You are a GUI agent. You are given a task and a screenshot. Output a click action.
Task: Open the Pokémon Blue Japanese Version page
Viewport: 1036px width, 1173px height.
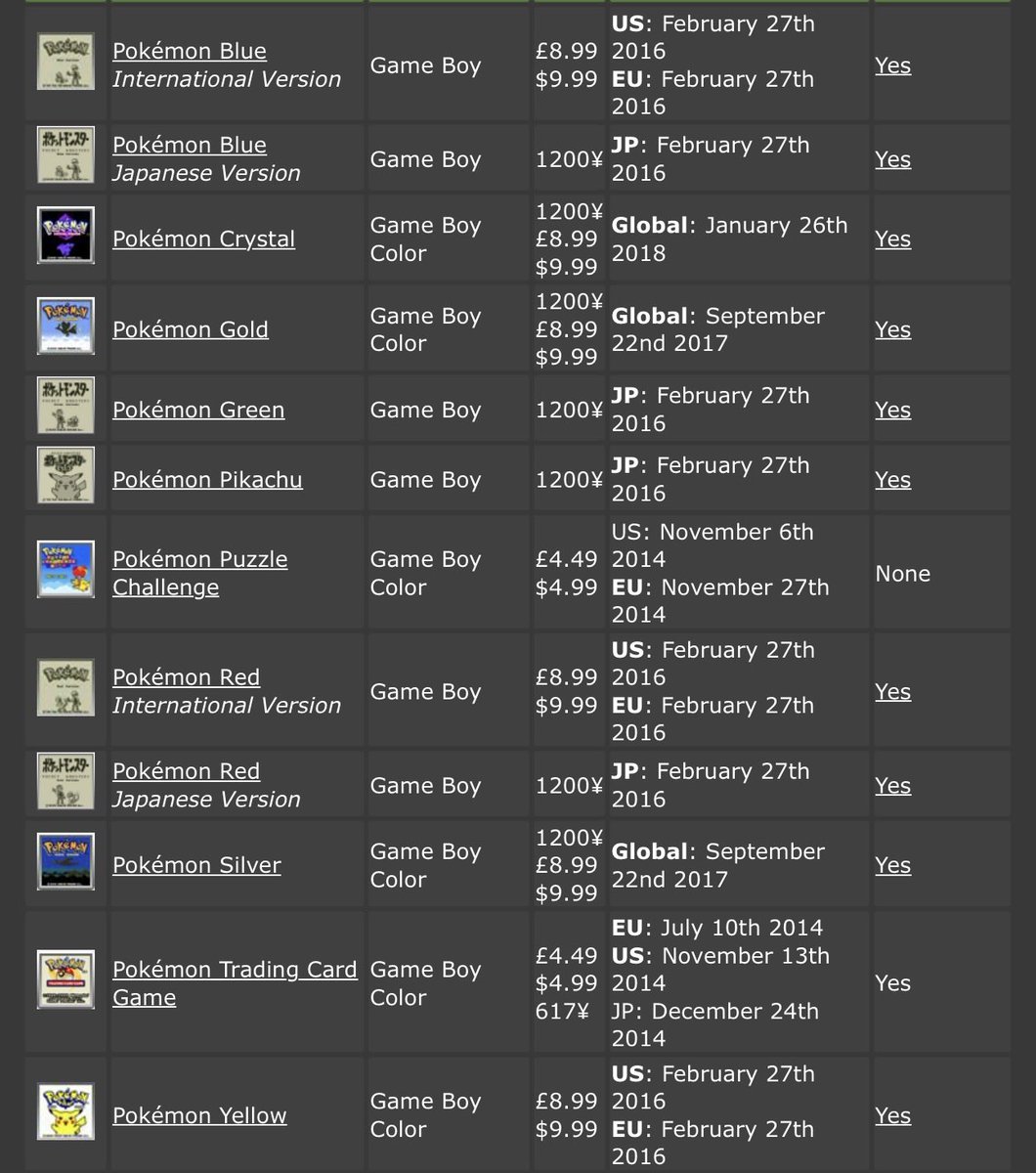189,145
